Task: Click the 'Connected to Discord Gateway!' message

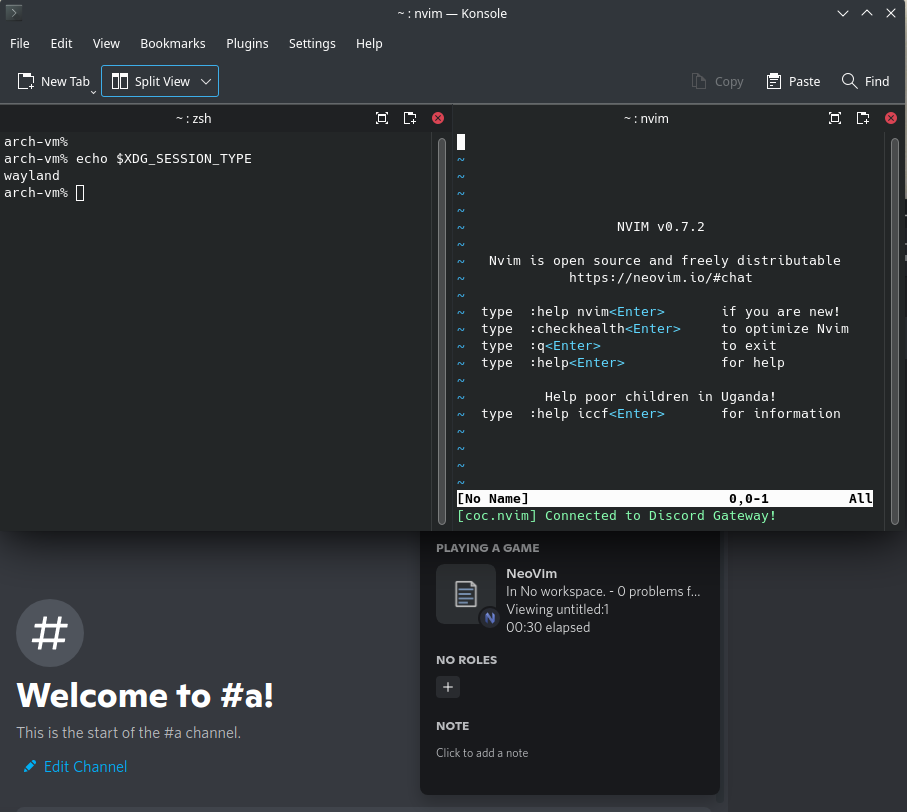Action: point(660,515)
